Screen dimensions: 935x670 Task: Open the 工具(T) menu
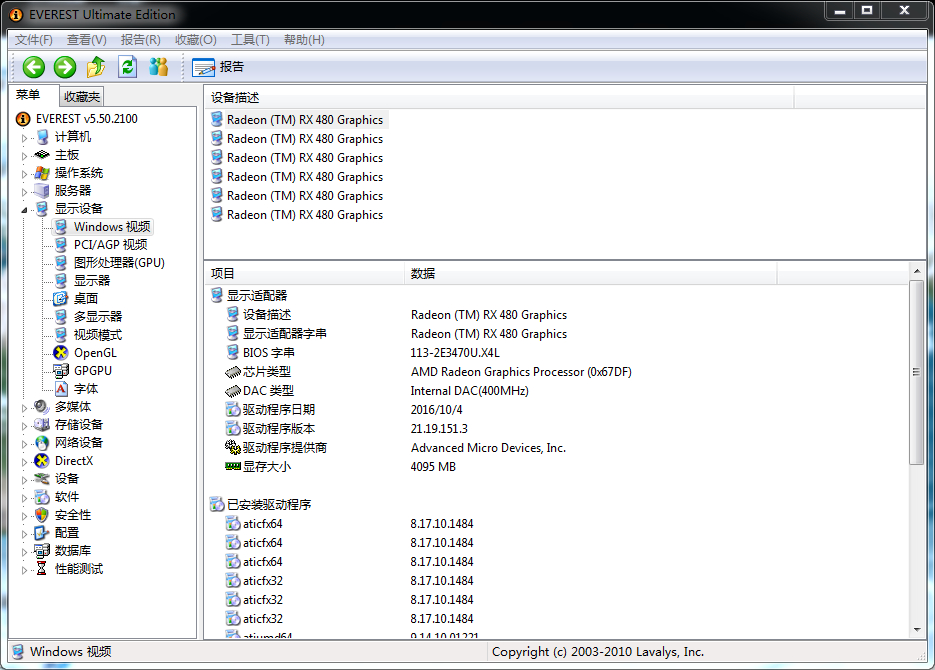pyautogui.click(x=250, y=40)
